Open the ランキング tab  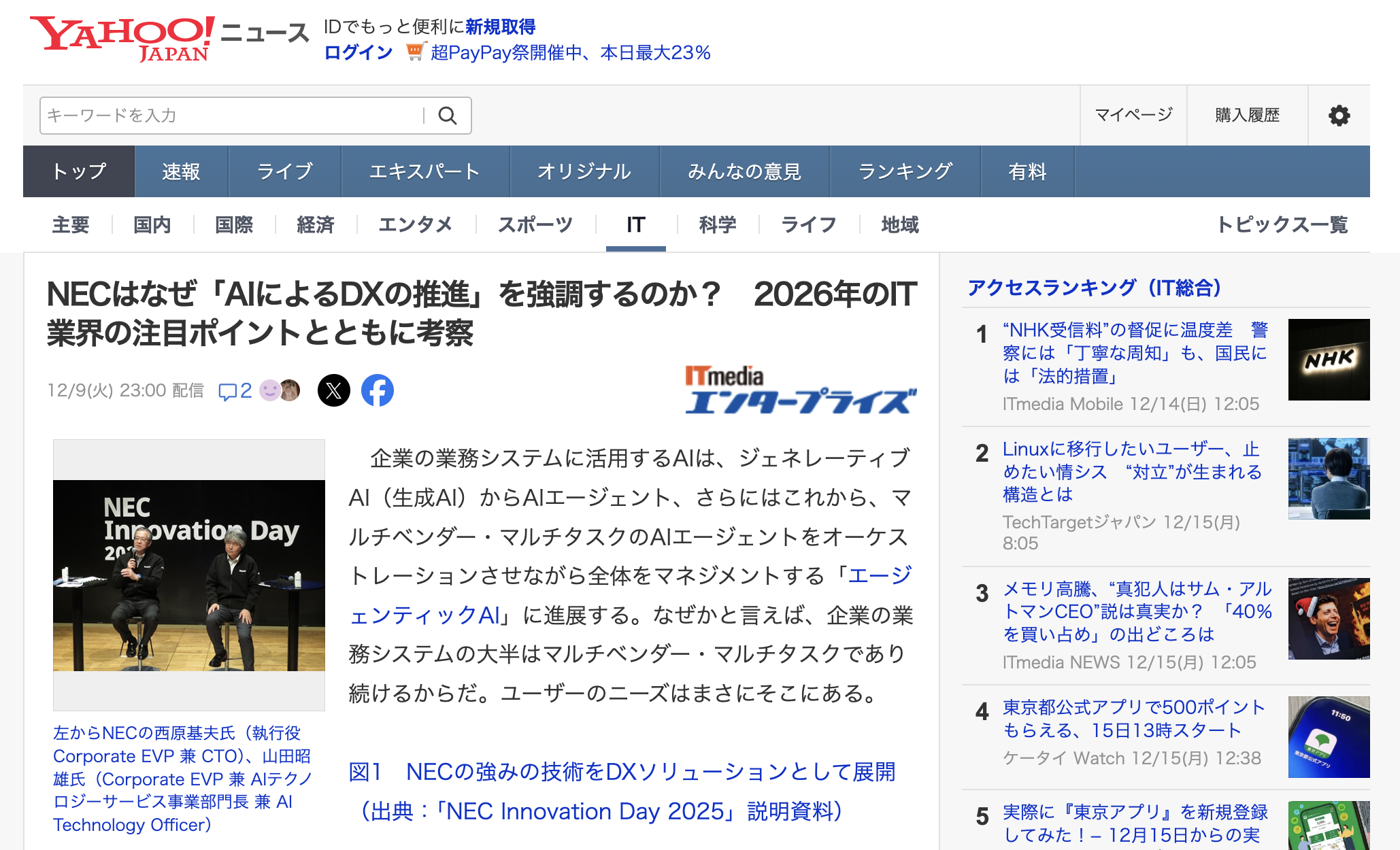coord(905,171)
